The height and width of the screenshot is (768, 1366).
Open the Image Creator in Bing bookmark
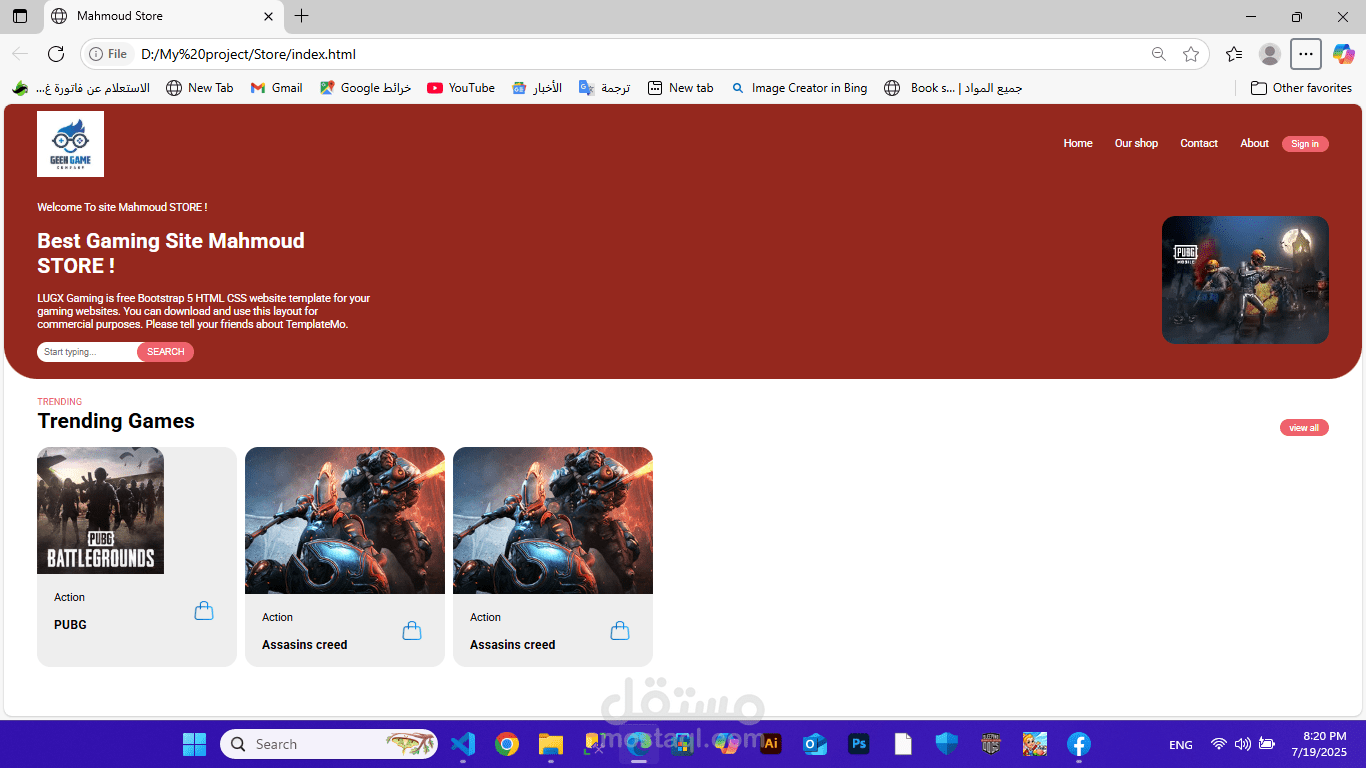coord(799,88)
